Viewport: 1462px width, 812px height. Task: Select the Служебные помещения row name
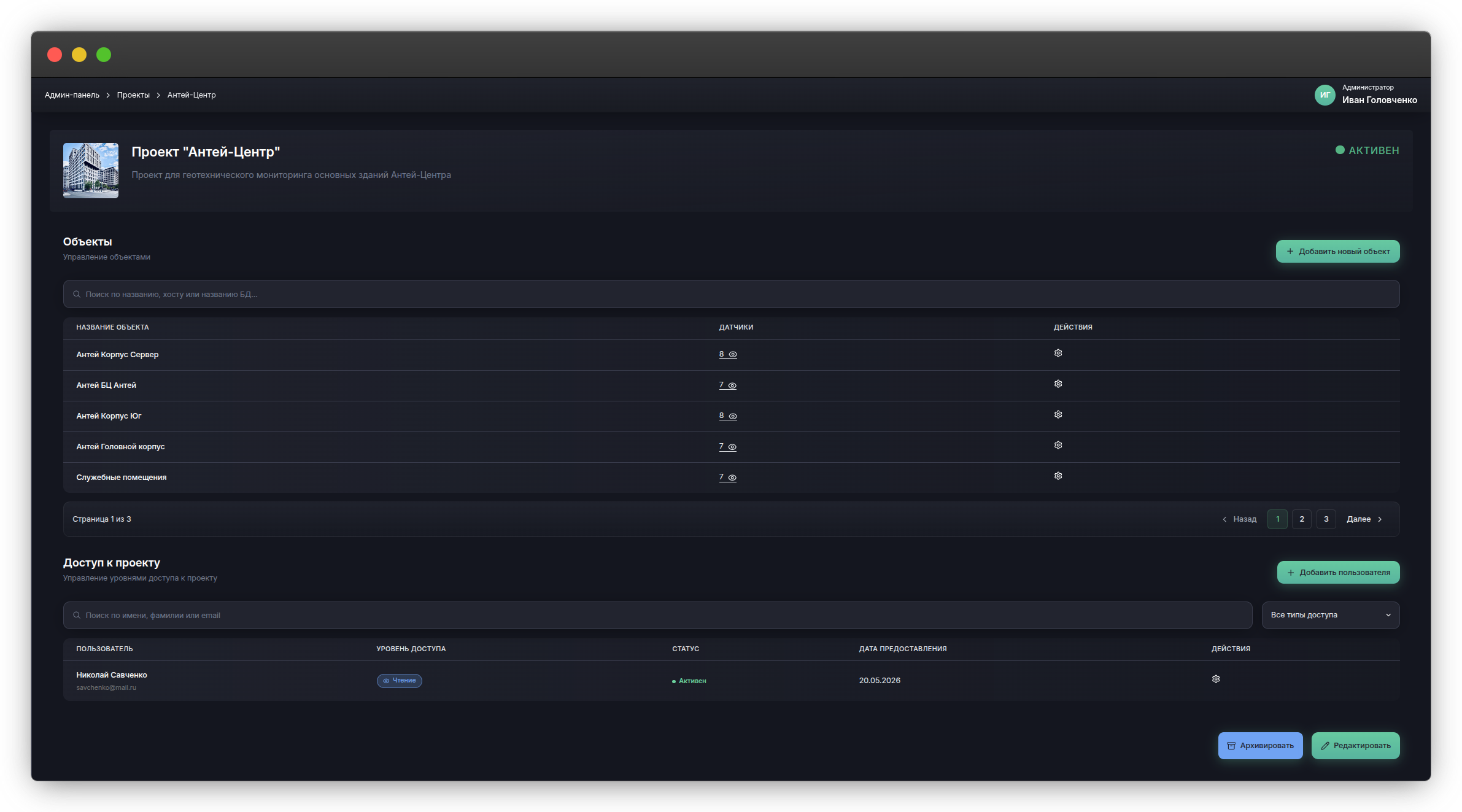(x=122, y=478)
